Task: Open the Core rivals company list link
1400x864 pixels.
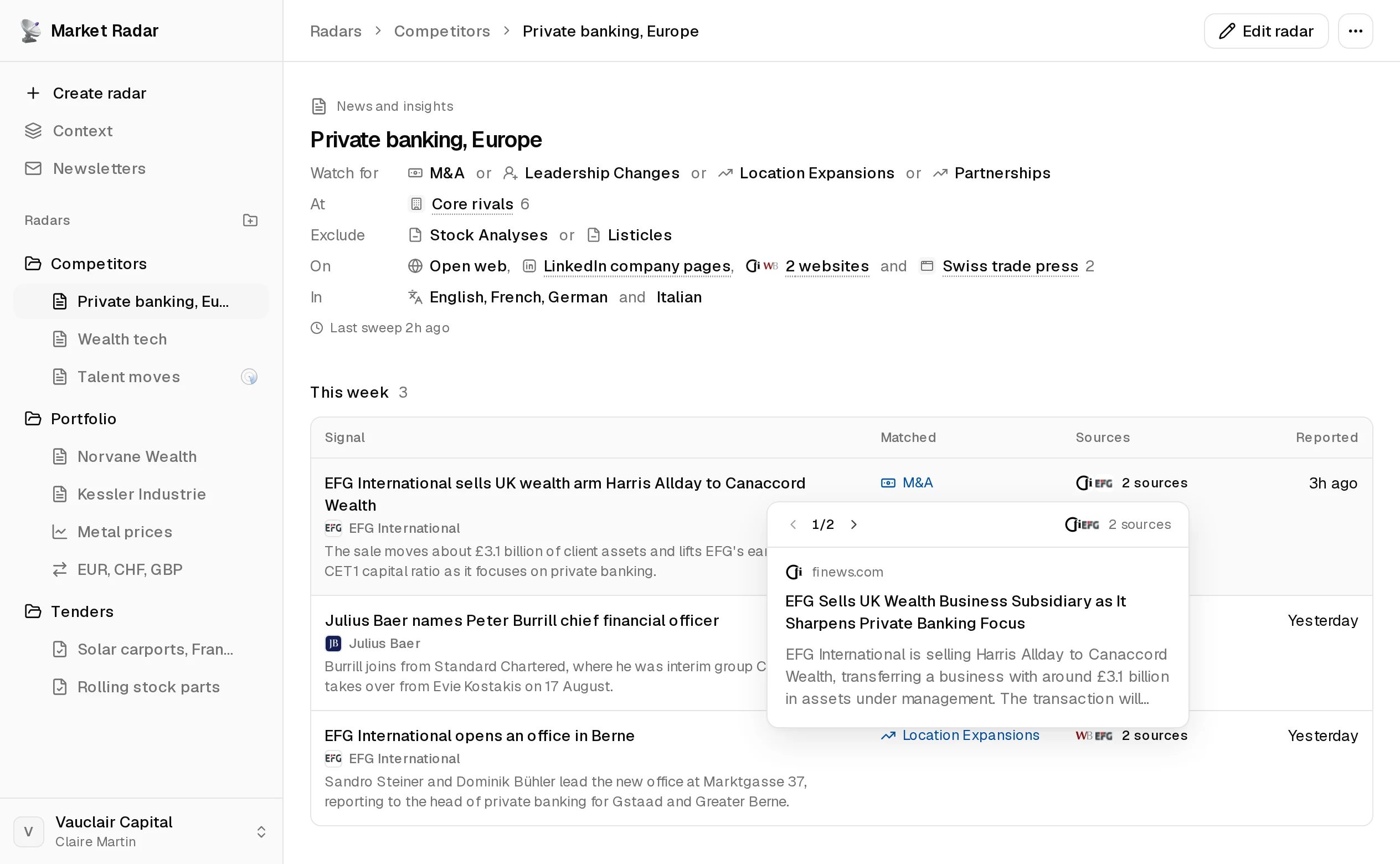Action: (x=472, y=204)
